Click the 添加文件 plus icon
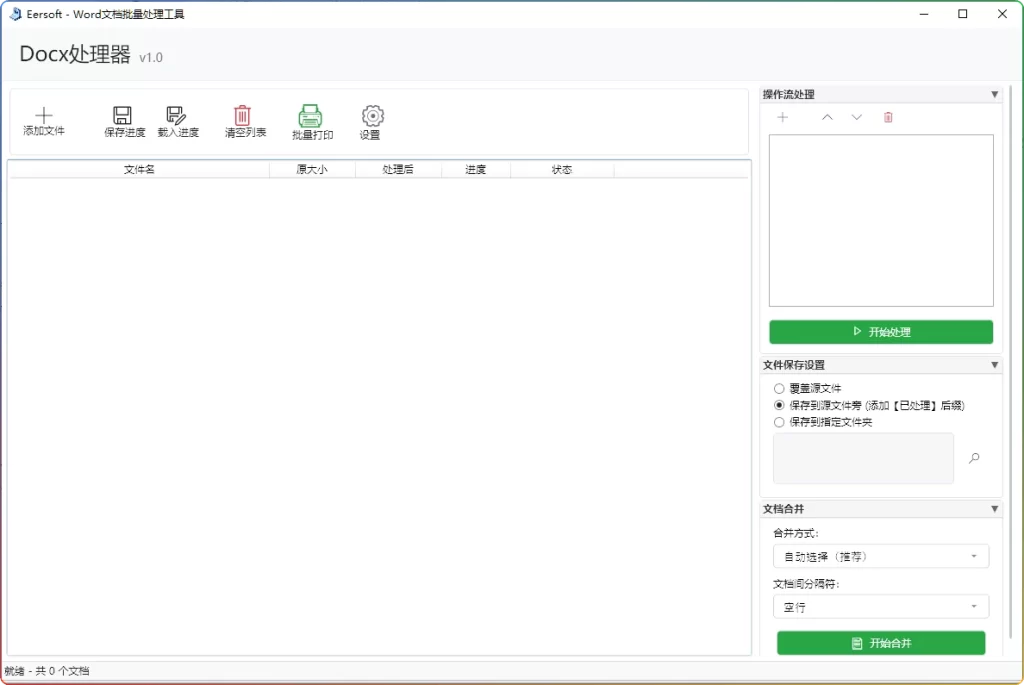Screen dimensions: 1024x685 pos(44,116)
